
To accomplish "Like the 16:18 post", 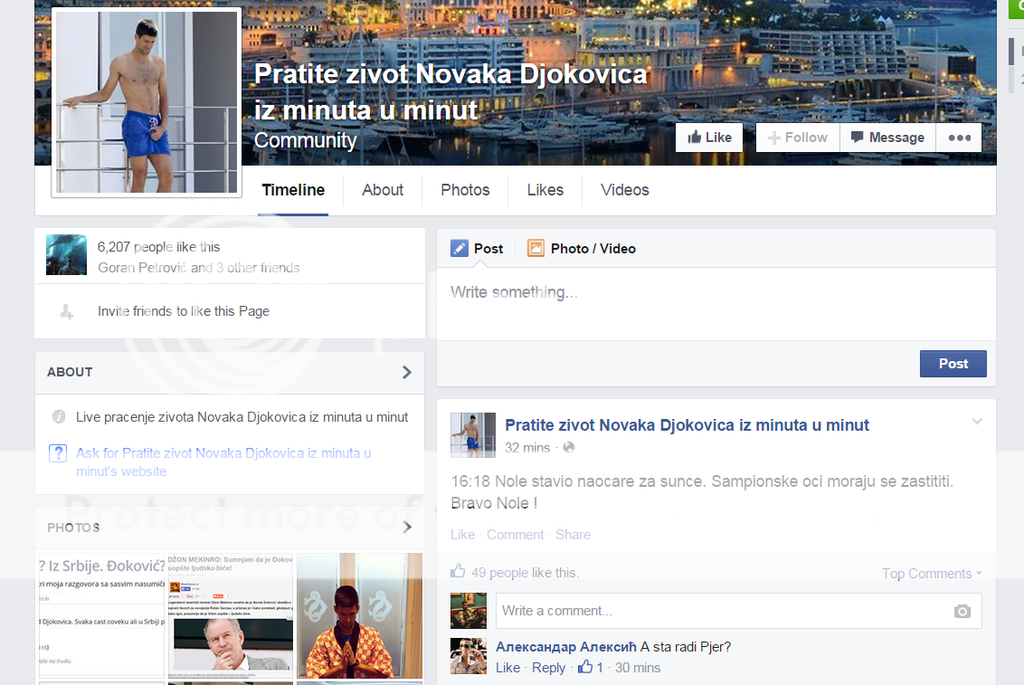I will 462,534.
